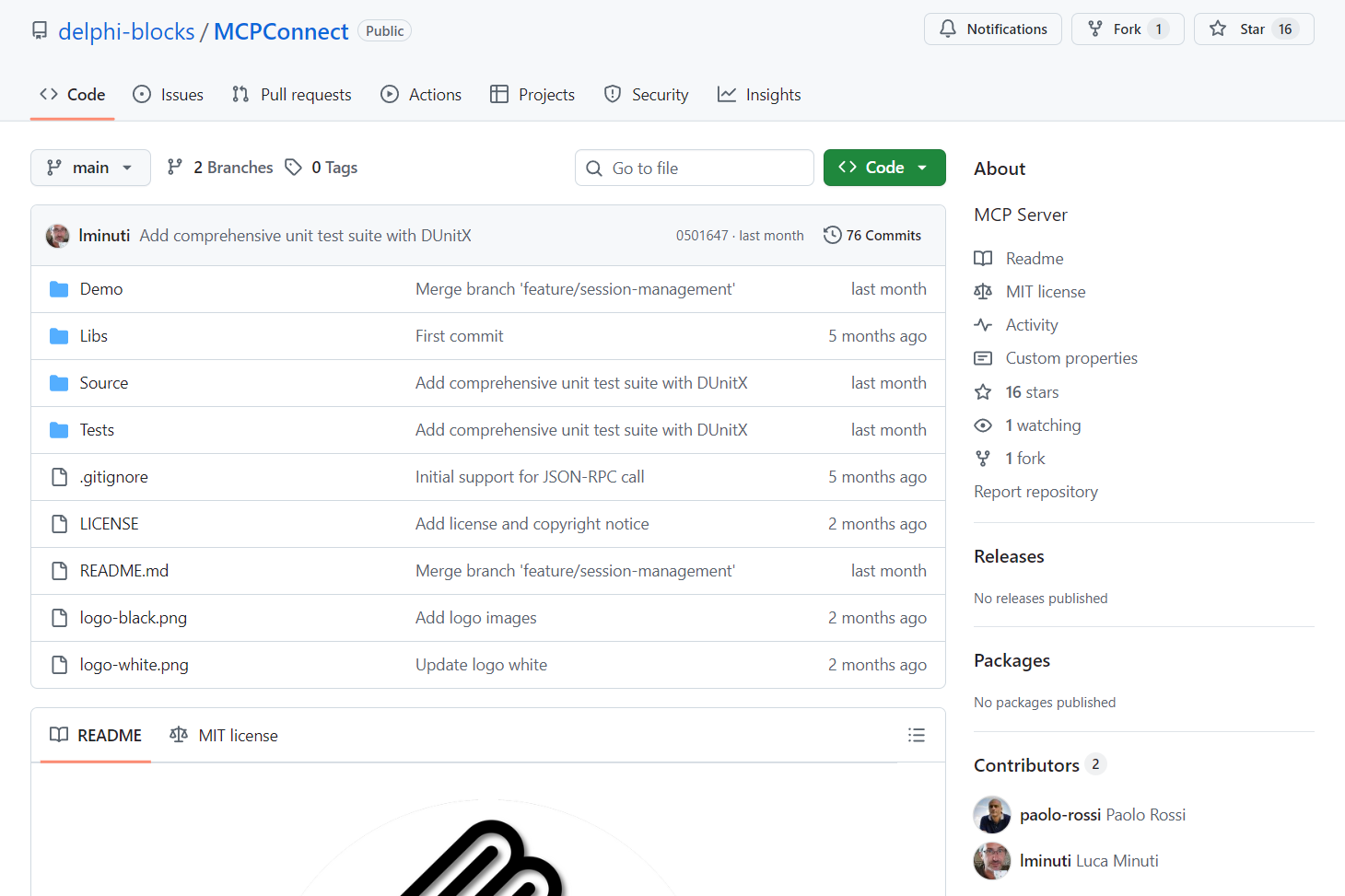Open paolo-rossi contributor avatar
Image resolution: width=1345 pixels, height=896 pixels.
coord(992,815)
